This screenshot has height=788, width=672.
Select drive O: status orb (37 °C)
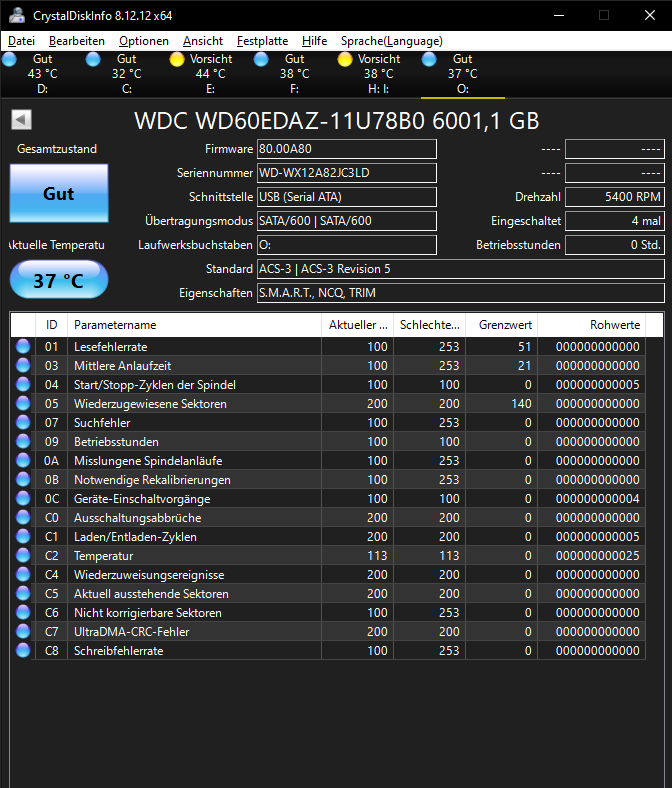[429, 59]
